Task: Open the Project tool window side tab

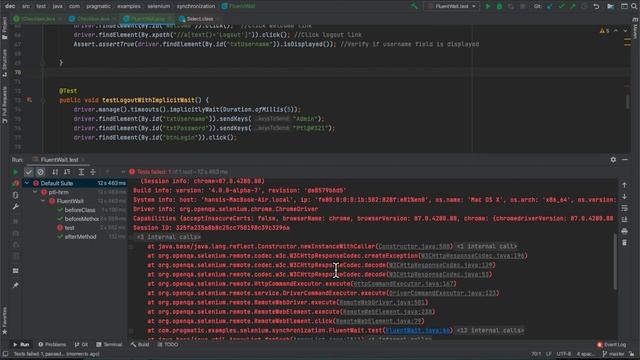Action: pos(4,29)
